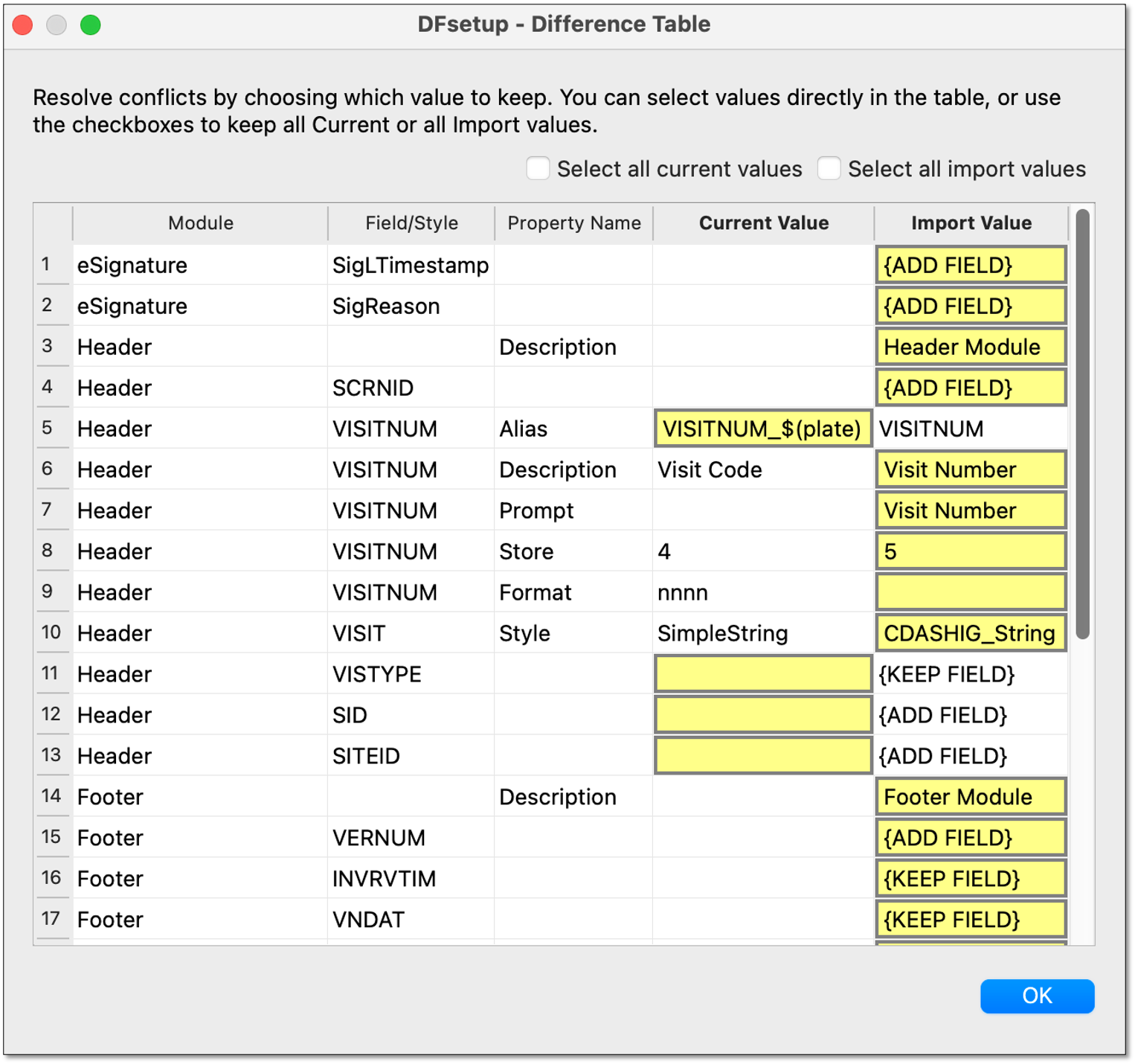Screen dimensions: 1135x1064
Task: Click the Current Value column header
Action: 763,223
